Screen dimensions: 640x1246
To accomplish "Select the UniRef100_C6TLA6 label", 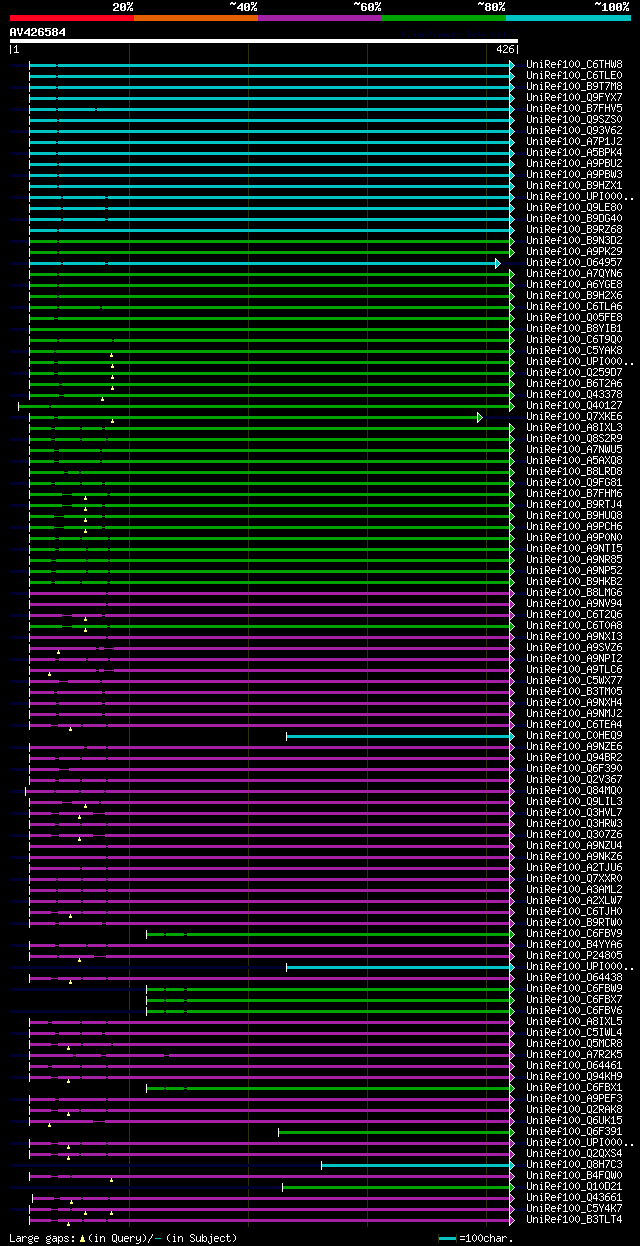I will (x=574, y=307).
